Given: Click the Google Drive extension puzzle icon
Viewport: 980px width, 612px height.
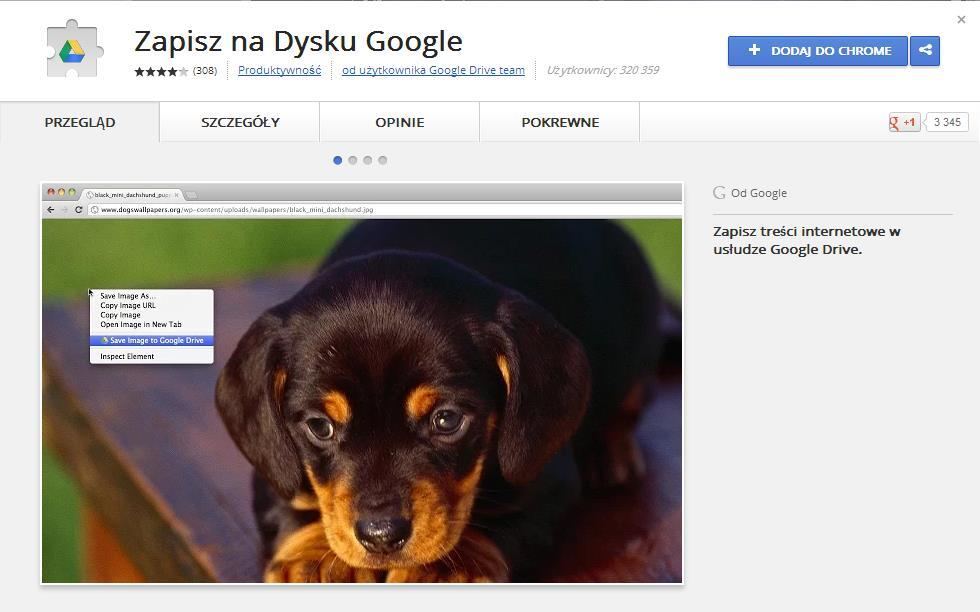Looking at the screenshot, I should [75, 49].
